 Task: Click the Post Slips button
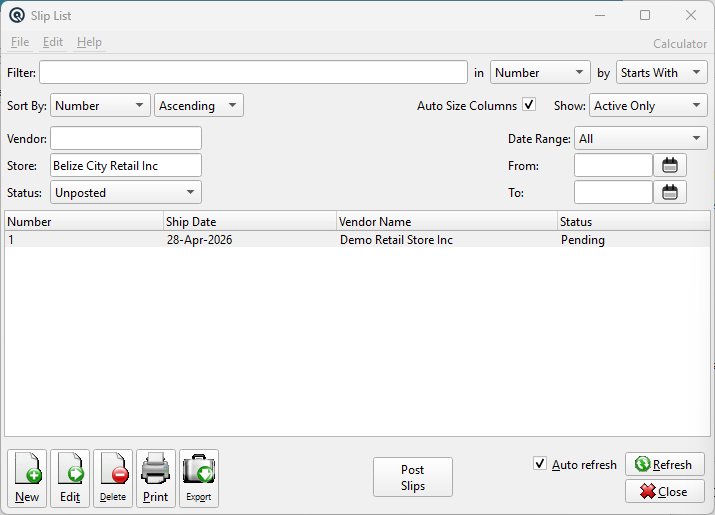click(x=413, y=477)
